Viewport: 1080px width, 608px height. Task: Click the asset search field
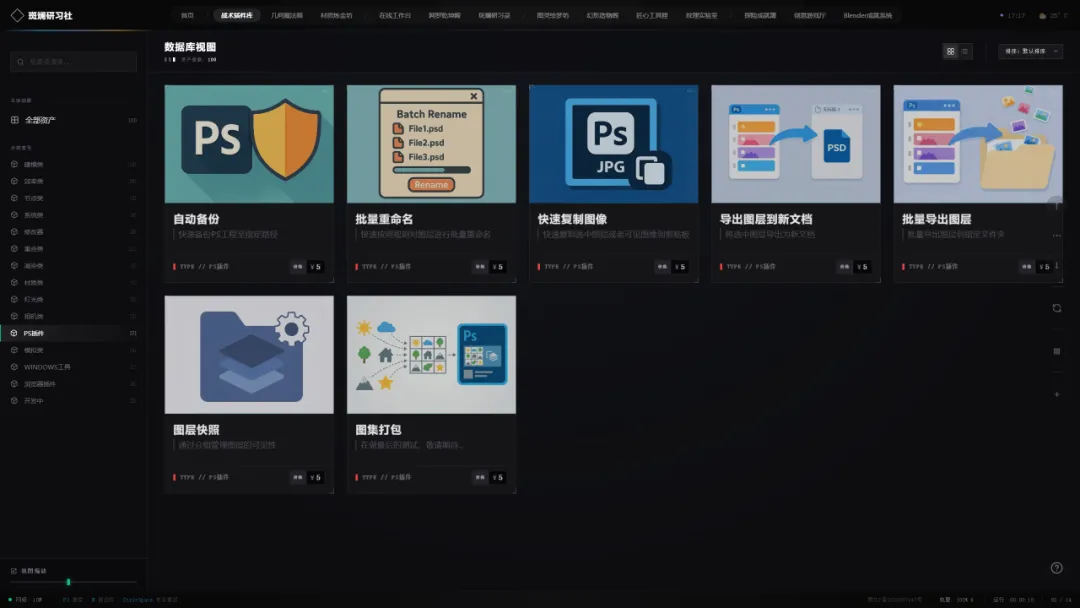(73, 62)
